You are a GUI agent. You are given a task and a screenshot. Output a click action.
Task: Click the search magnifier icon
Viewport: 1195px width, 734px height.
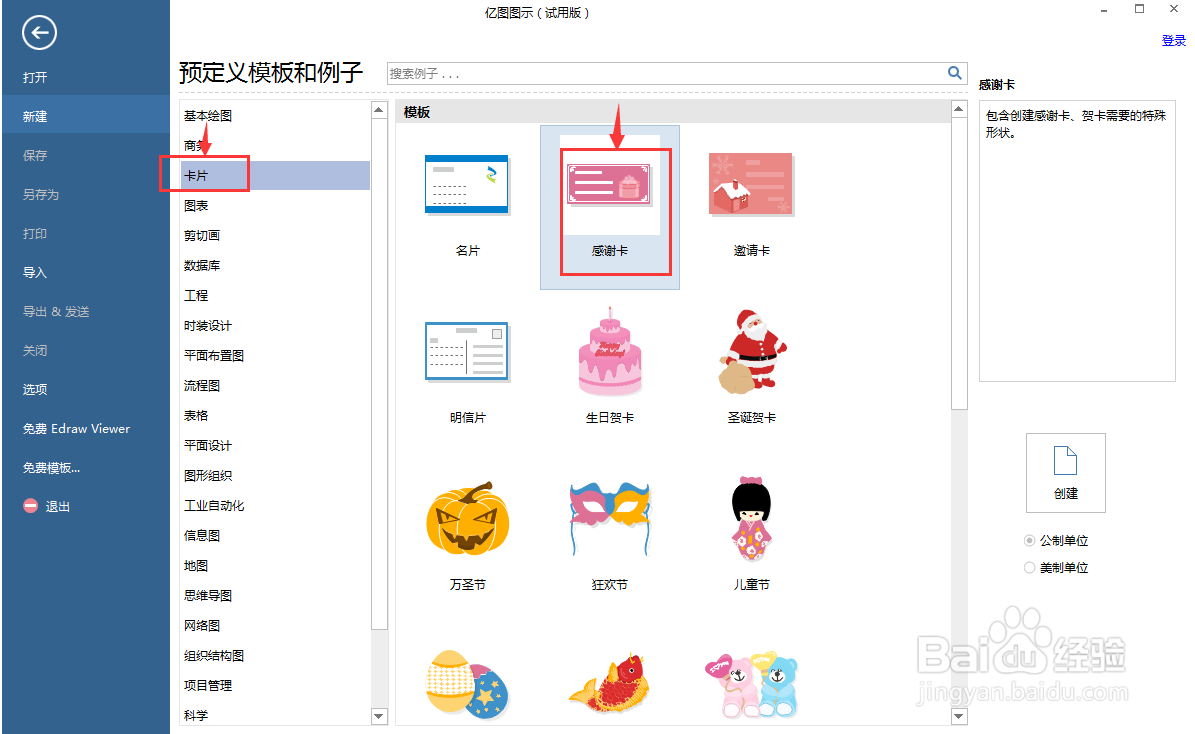[x=954, y=73]
